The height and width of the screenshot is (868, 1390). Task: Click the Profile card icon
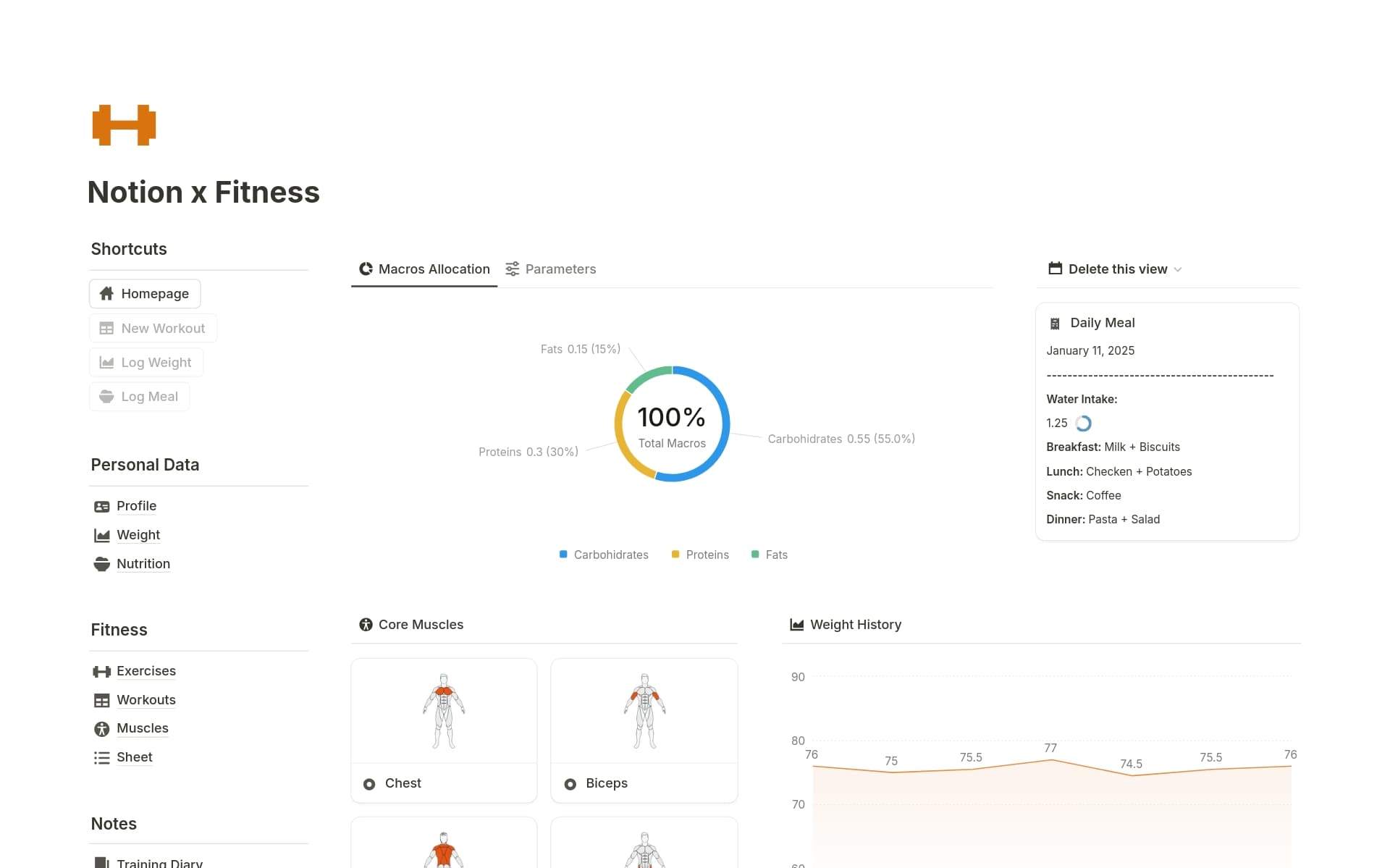pyautogui.click(x=101, y=507)
